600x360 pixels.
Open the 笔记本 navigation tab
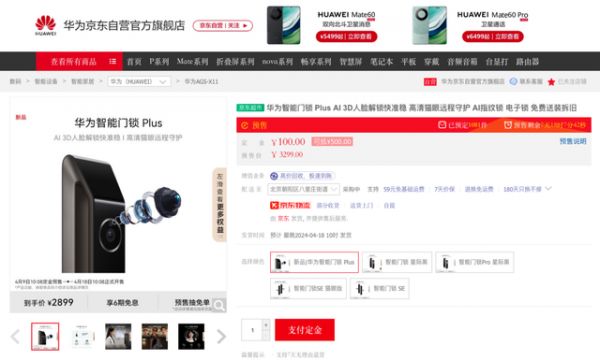[381, 62]
